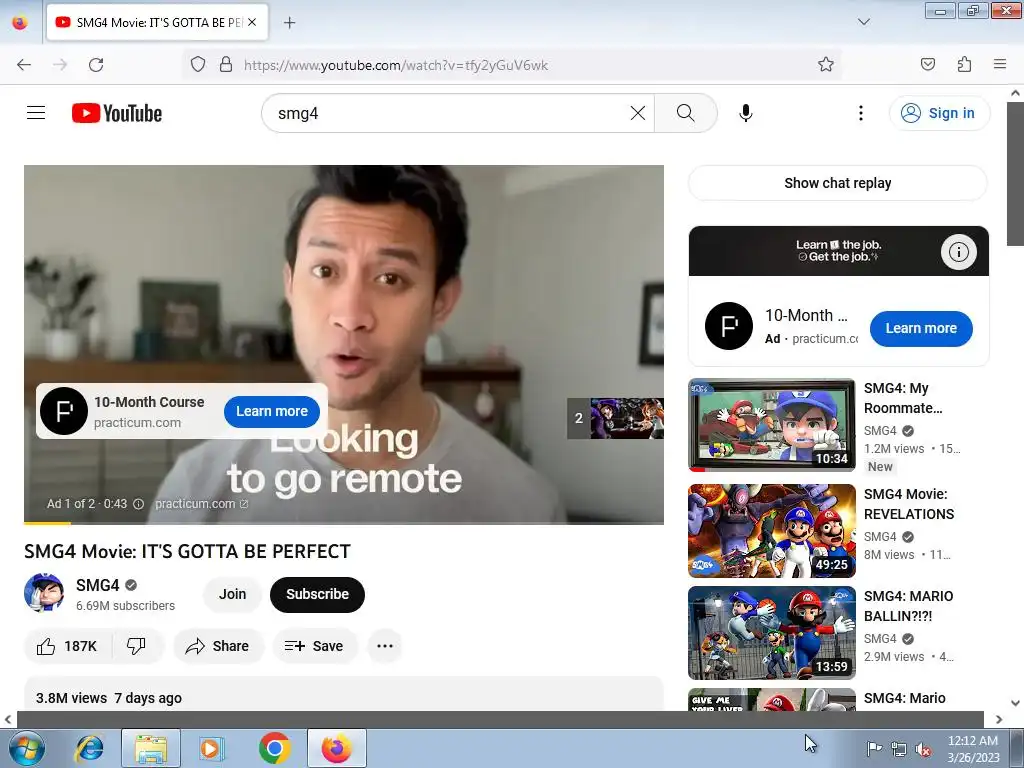Open Windows Media Player from taskbar
Image resolution: width=1024 pixels, height=768 pixels.
click(x=211, y=748)
